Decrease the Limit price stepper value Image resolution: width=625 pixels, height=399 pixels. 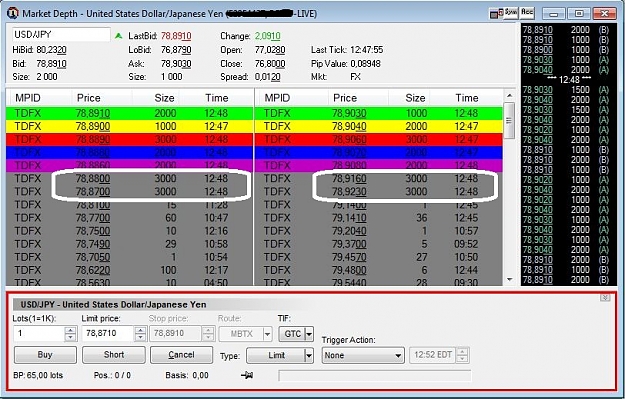140,338
